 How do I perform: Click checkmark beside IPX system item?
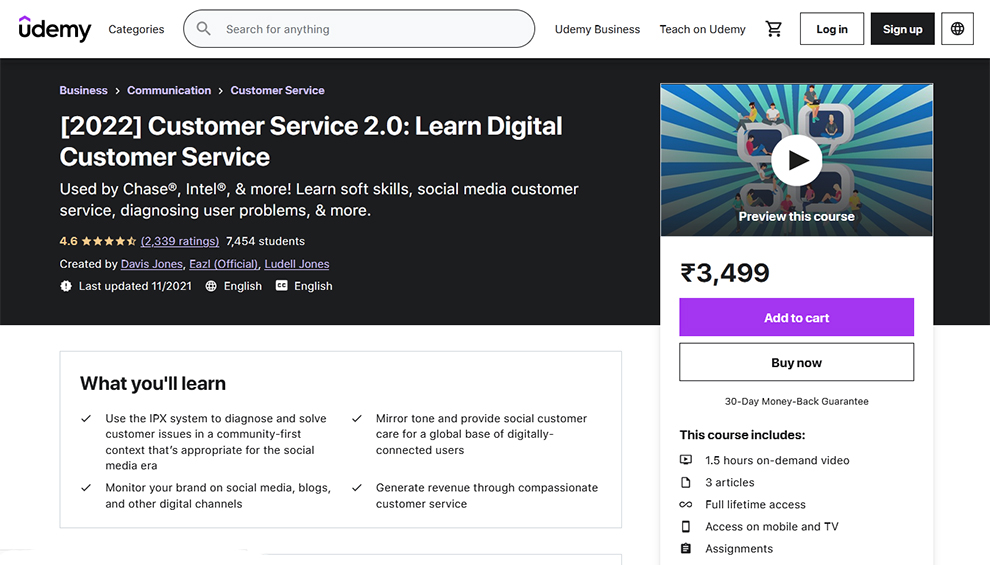(x=86, y=419)
